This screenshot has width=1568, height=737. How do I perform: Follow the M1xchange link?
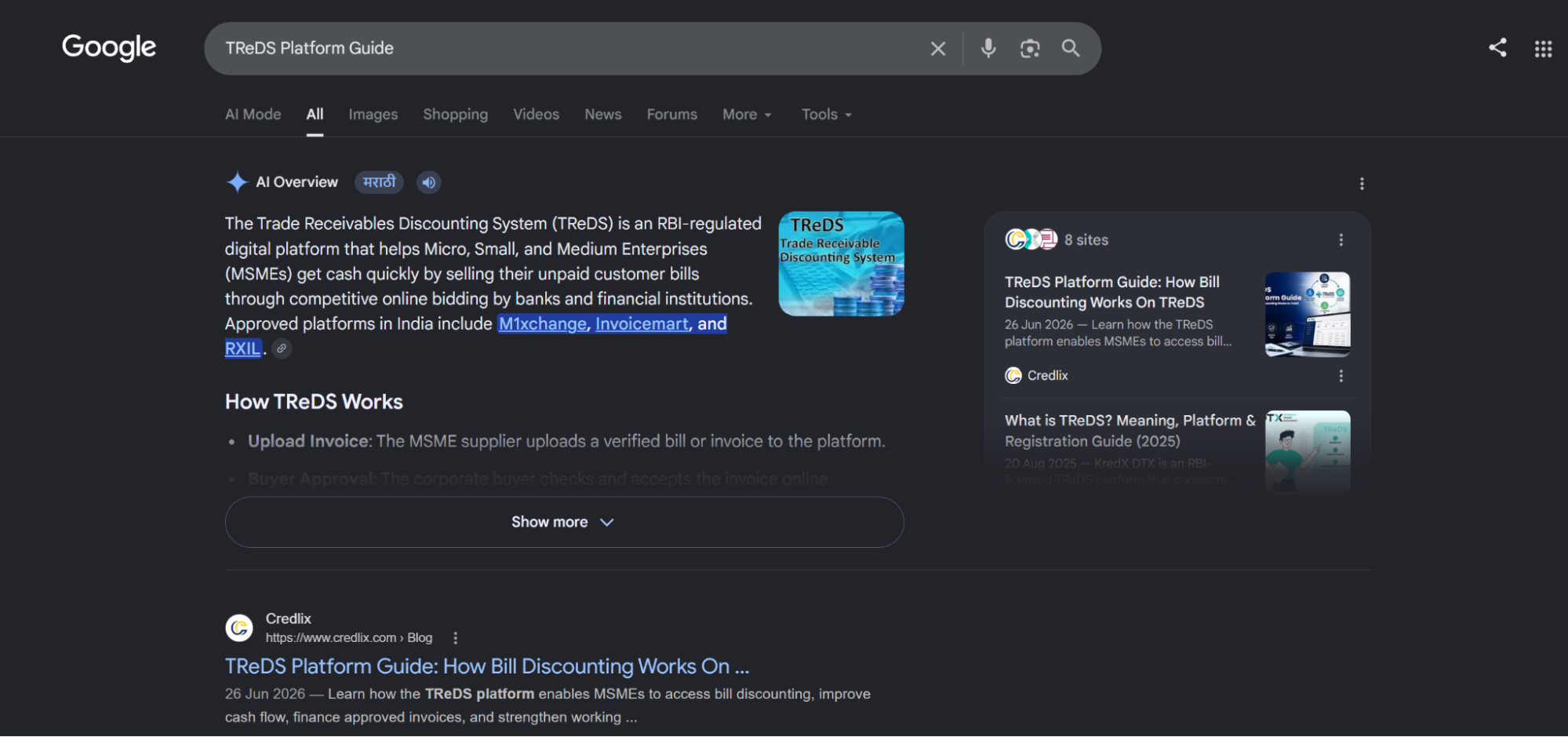(543, 324)
